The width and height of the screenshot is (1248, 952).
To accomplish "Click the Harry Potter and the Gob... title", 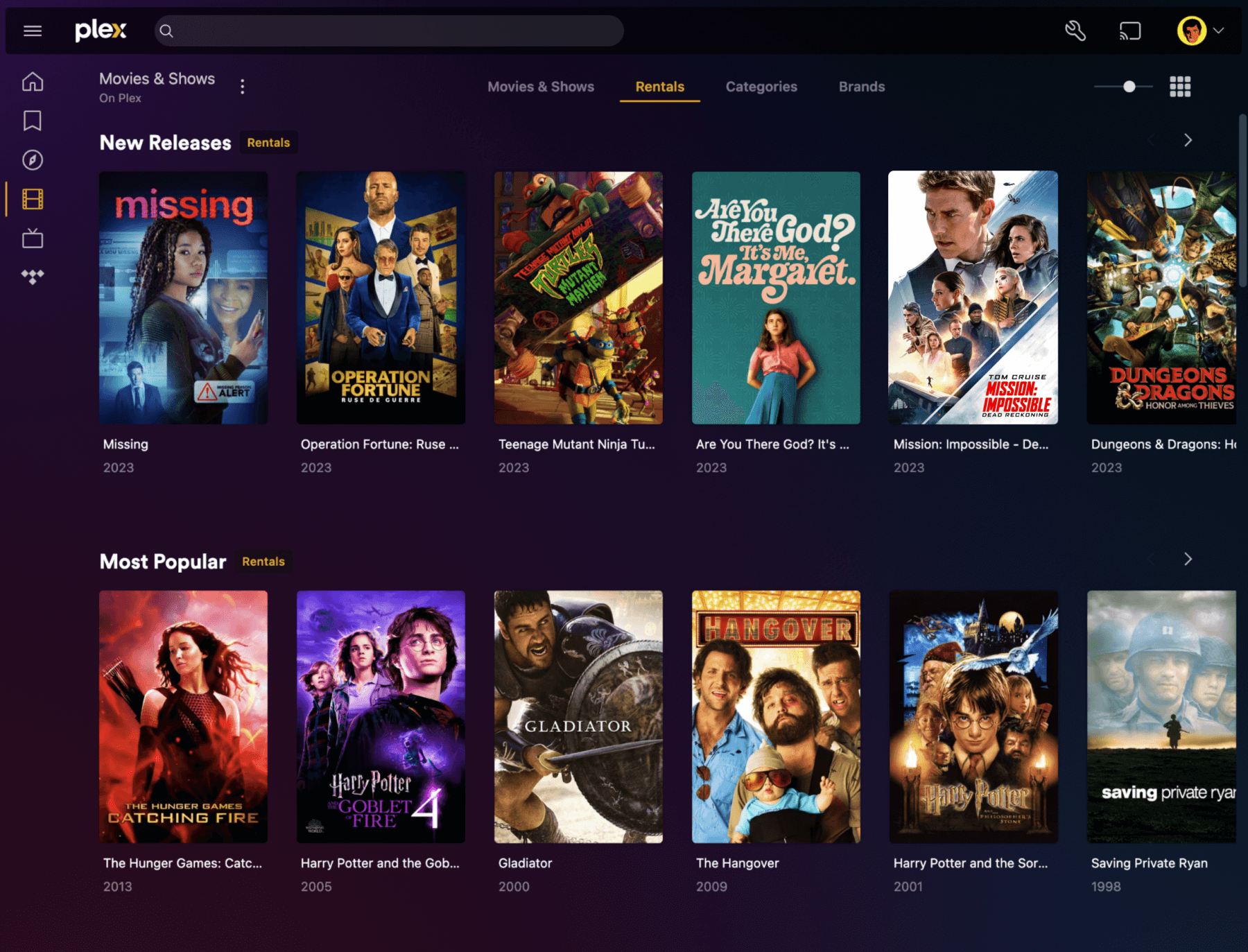I will (x=380, y=863).
